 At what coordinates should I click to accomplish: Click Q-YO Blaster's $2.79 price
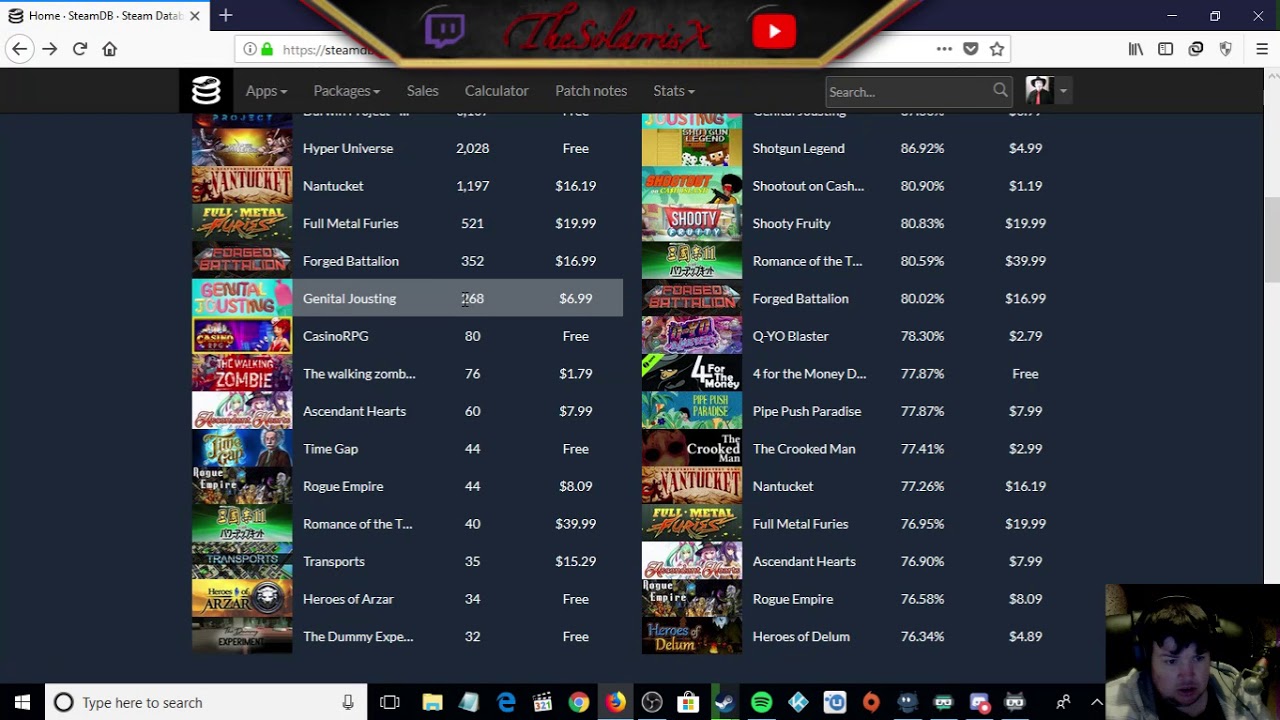click(x=1025, y=336)
